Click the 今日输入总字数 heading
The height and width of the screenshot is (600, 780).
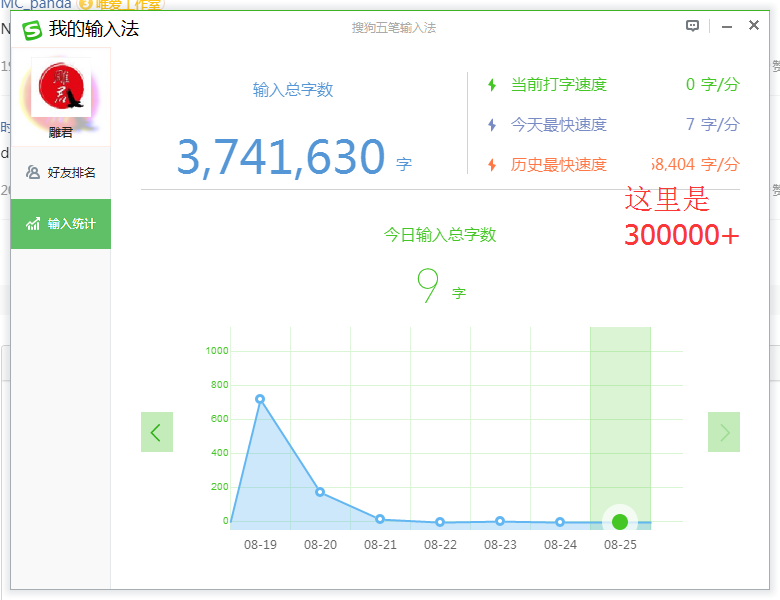[440, 234]
